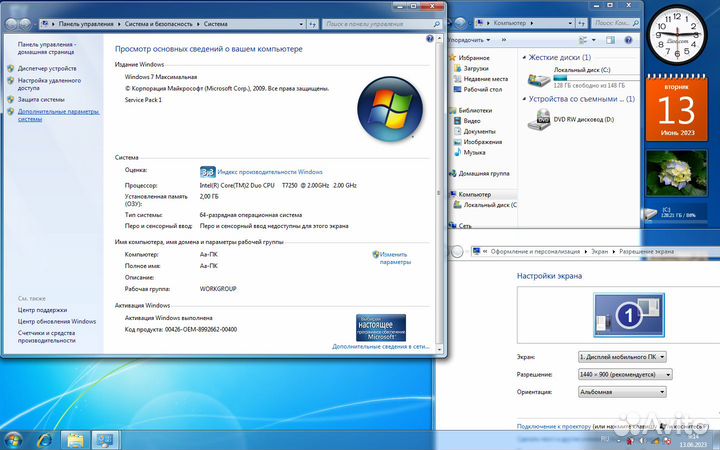Click the drive meter gadget for C:
The height and width of the screenshot is (450, 720).
coord(677,213)
